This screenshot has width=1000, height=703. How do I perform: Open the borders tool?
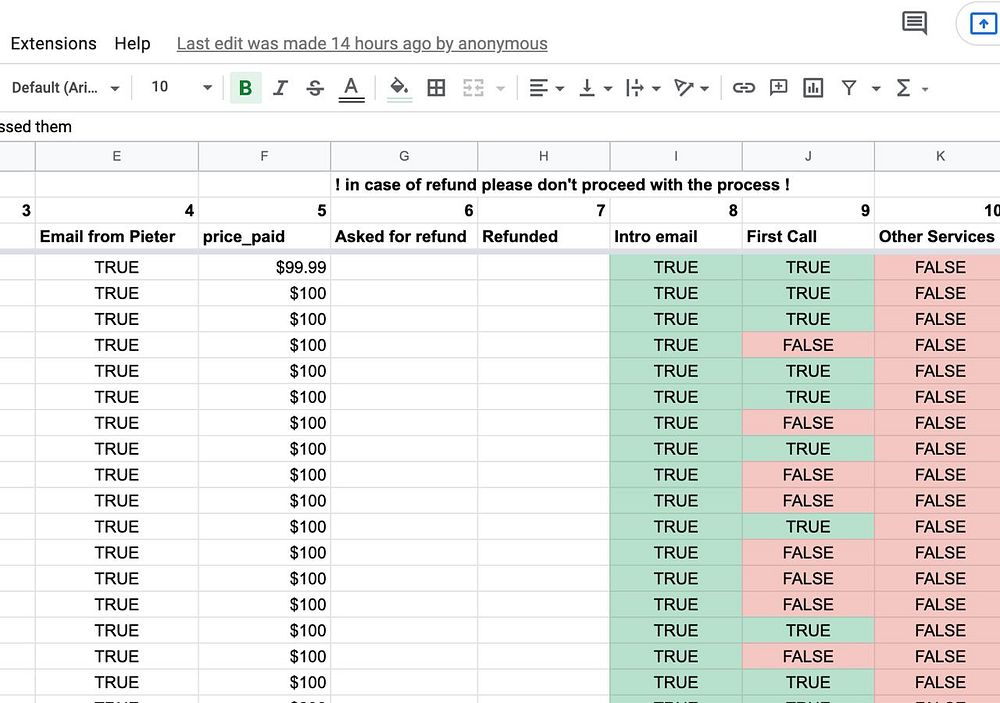tap(436, 88)
